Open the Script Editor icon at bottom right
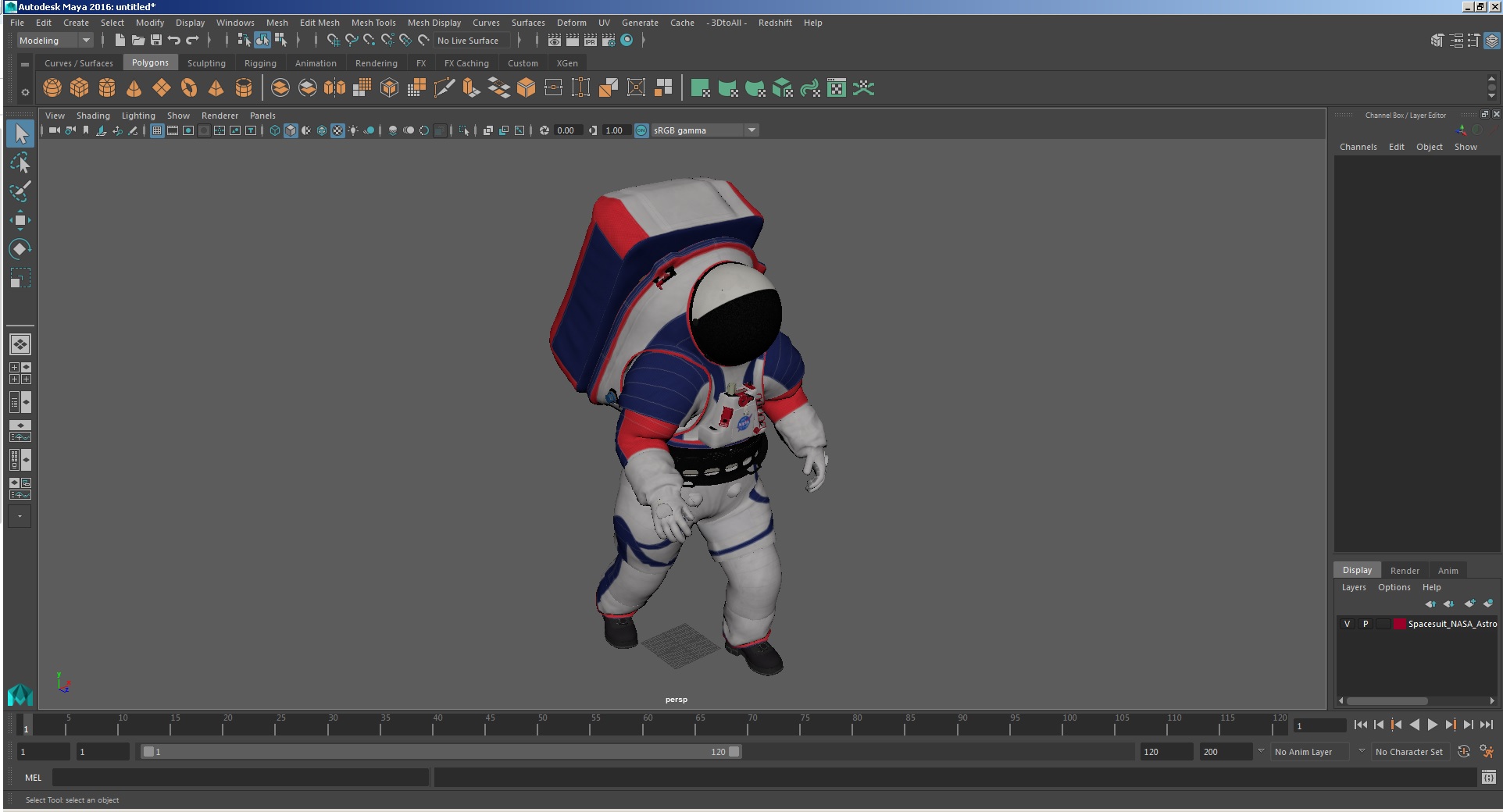Viewport: 1503px width, 812px height. pos(1489,777)
